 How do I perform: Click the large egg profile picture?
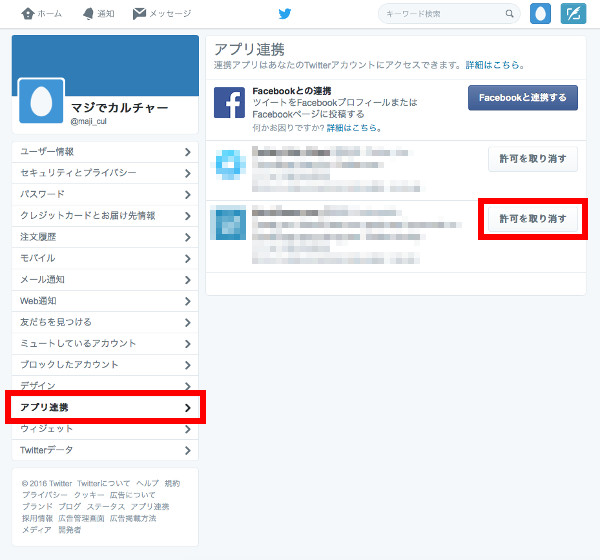click(41, 101)
